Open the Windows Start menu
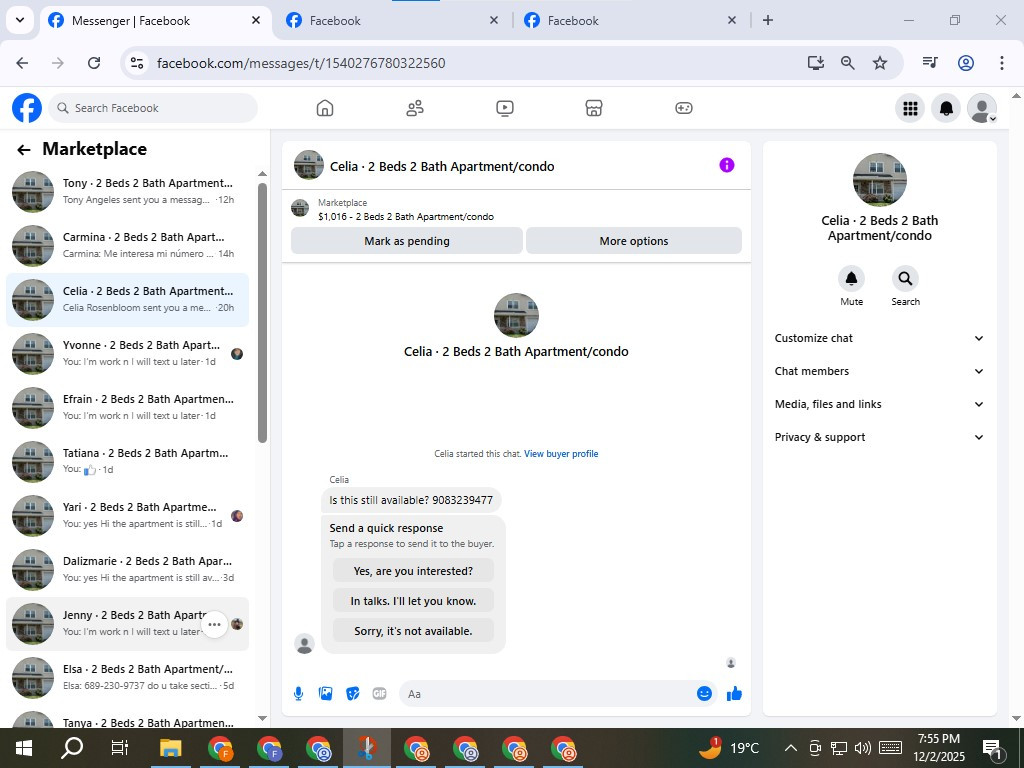 click(x=24, y=748)
